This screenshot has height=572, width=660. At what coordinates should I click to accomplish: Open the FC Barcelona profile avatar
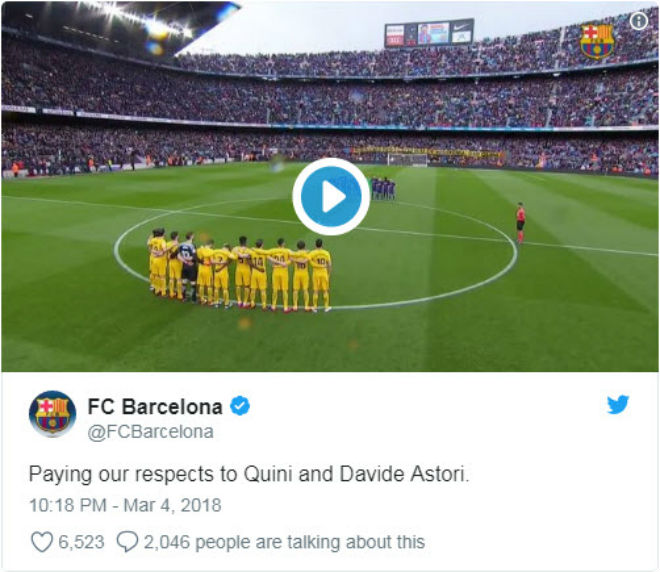(52, 414)
